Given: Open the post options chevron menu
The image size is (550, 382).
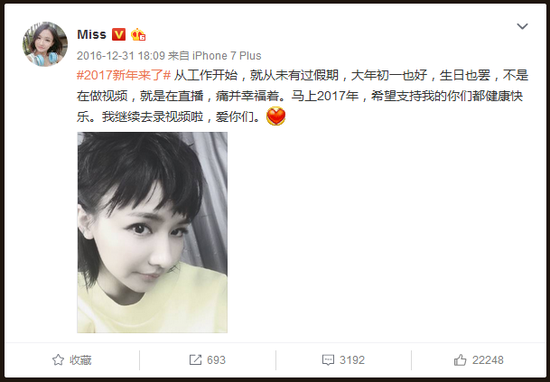Looking at the screenshot, I should pos(522,26).
